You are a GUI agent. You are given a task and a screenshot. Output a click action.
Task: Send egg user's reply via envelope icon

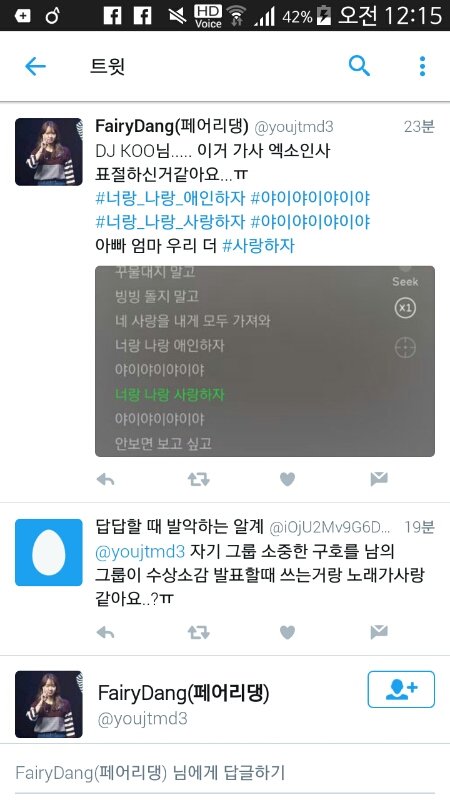[x=379, y=633]
